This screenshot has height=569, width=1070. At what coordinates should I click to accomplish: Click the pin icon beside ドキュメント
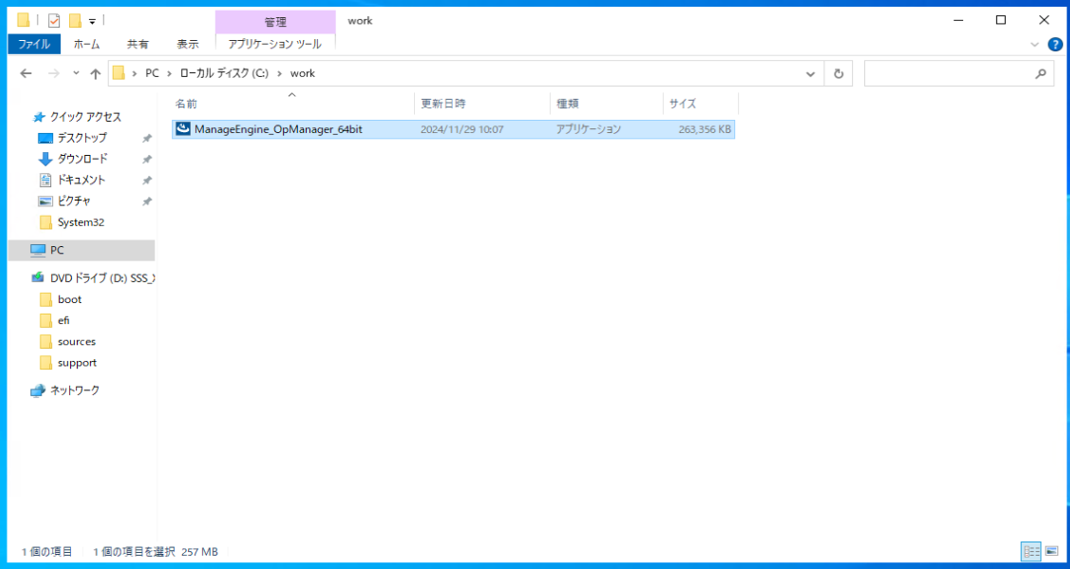(x=147, y=181)
